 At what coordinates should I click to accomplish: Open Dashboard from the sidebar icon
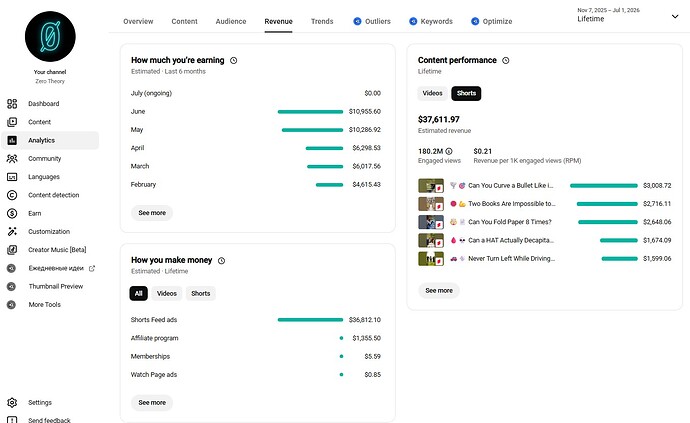coord(12,104)
